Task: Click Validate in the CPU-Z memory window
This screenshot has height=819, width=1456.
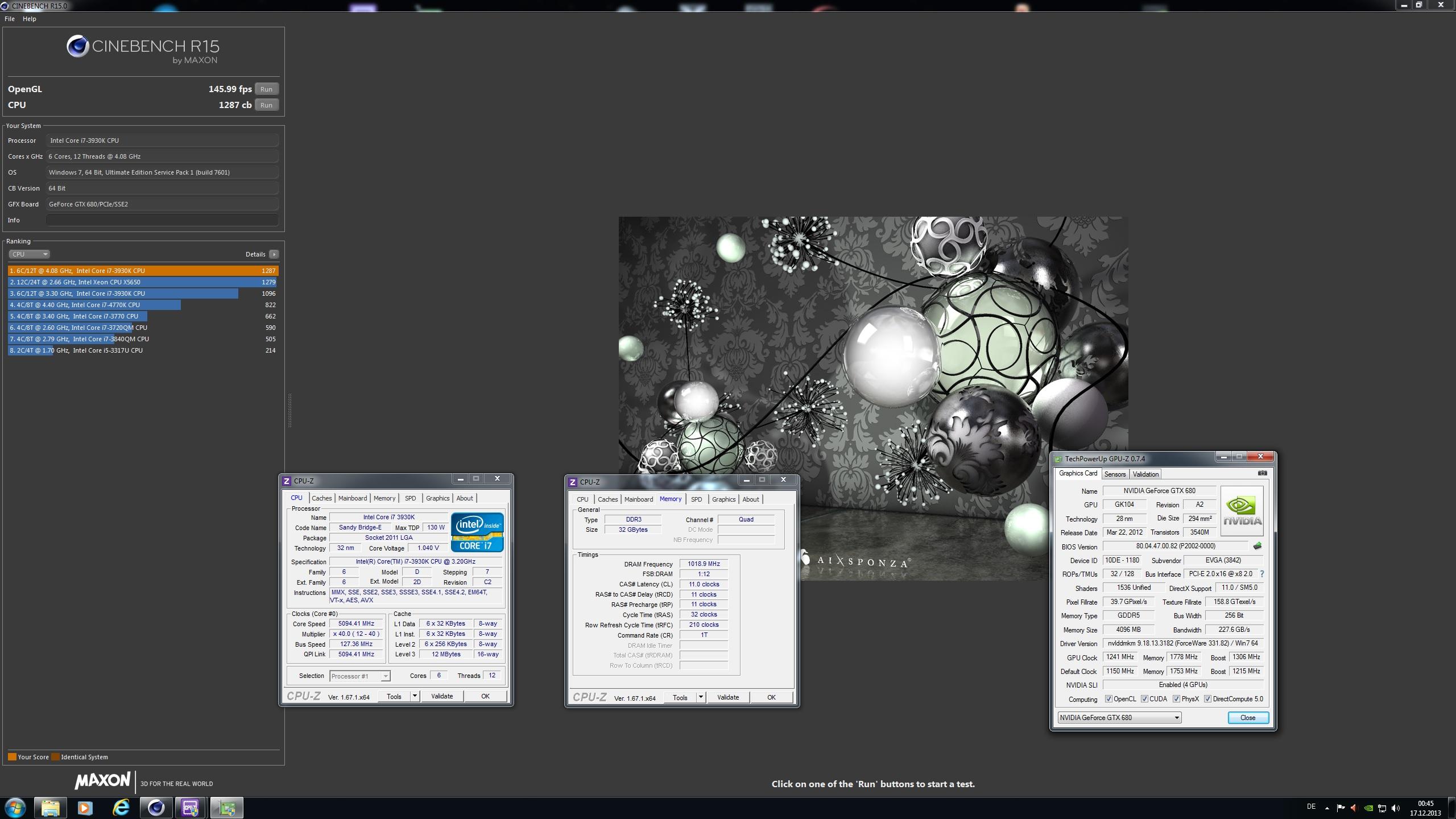Action: pos(728,697)
